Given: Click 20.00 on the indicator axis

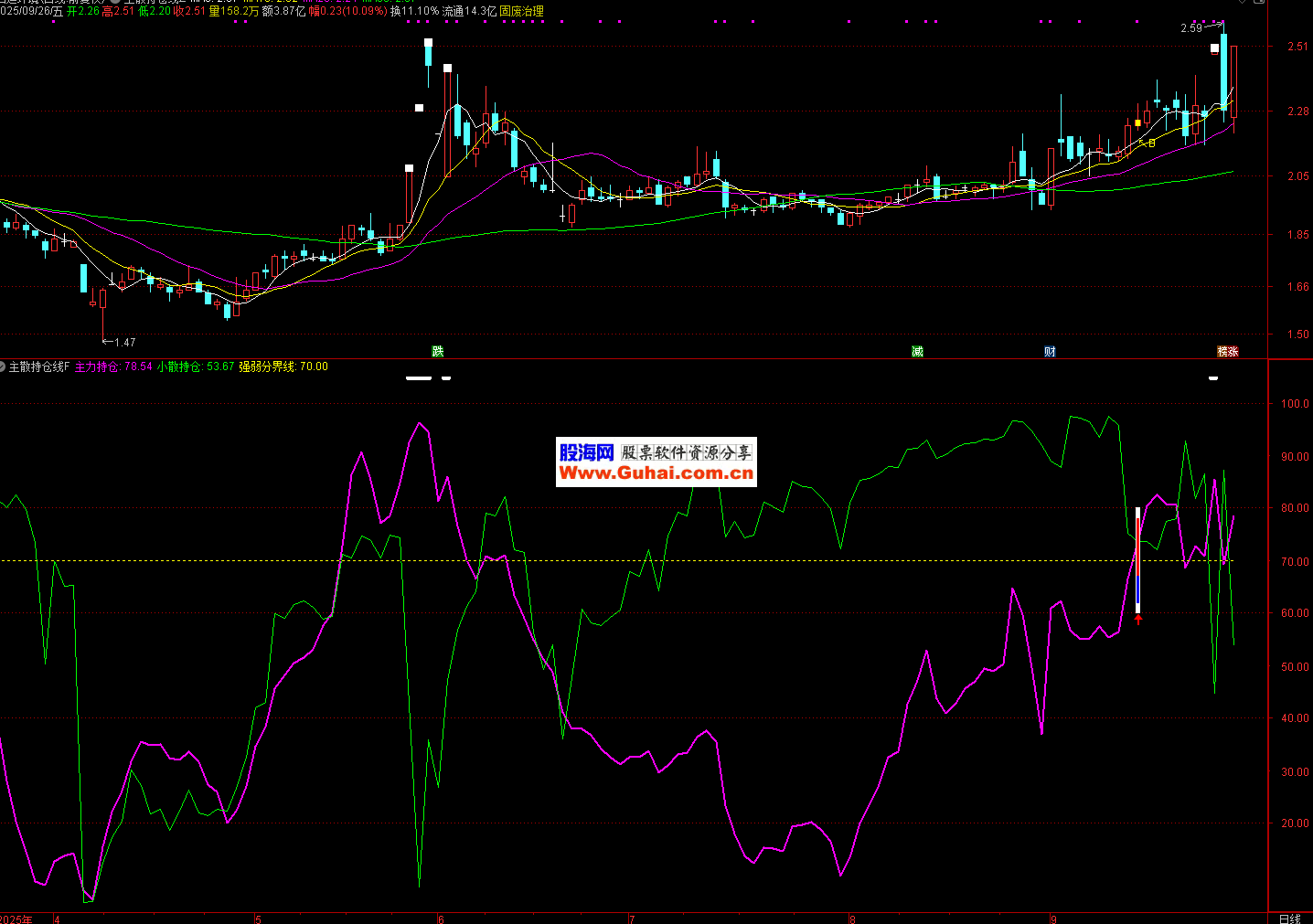Looking at the screenshot, I should [x=1295, y=823].
